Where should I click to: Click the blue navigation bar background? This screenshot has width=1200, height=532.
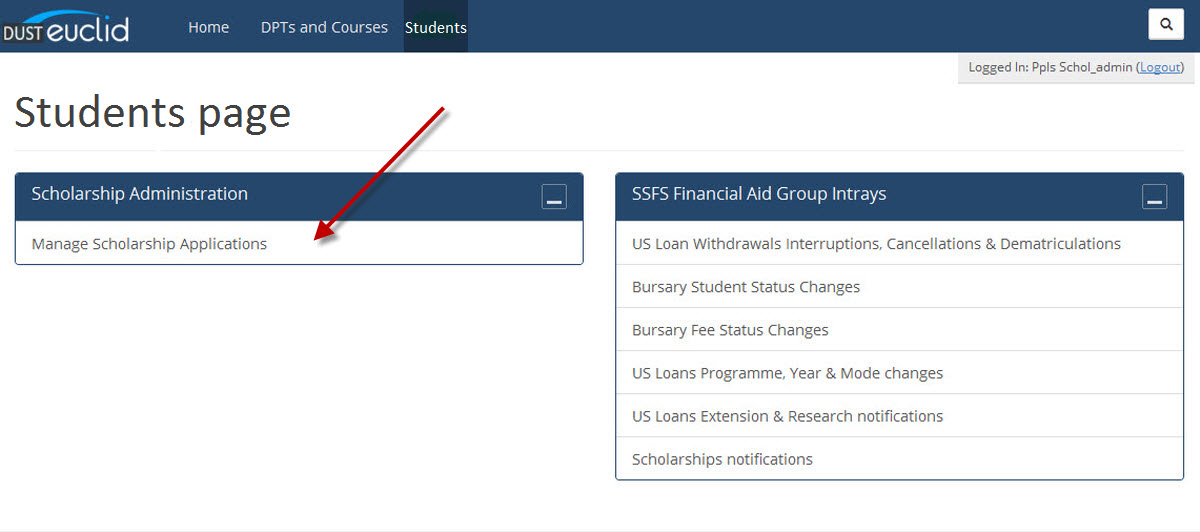coord(800,26)
